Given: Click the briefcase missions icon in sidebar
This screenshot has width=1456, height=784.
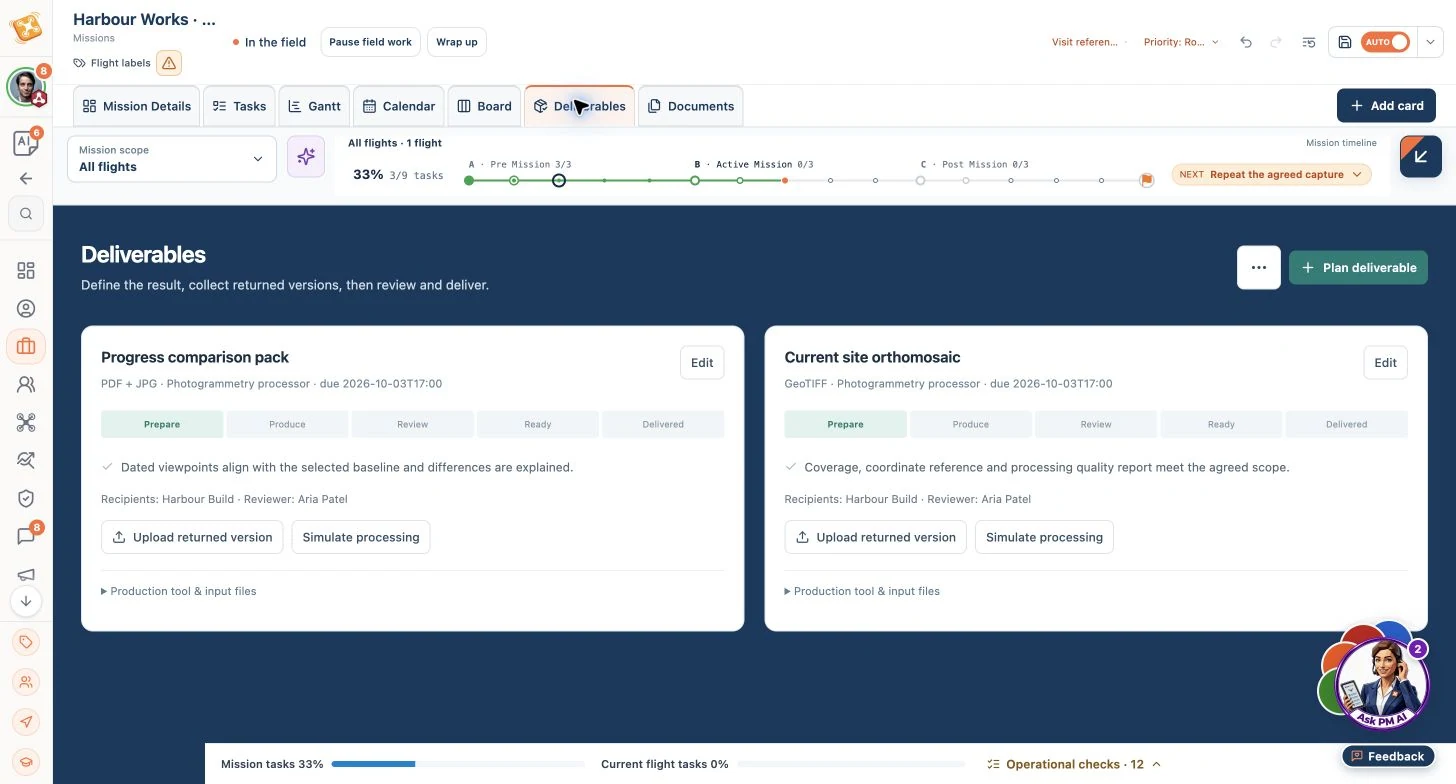Looking at the screenshot, I should [x=26, y=346].
